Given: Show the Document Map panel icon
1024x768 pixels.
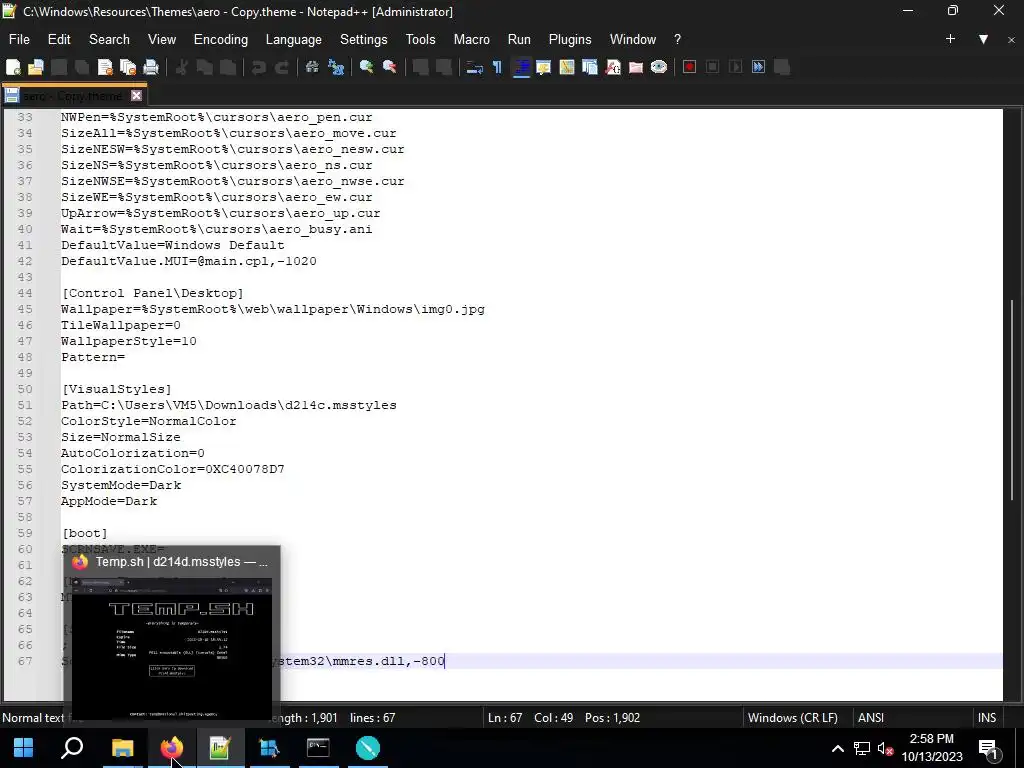Looking at the screenshot, I should (x=566, y=67).
